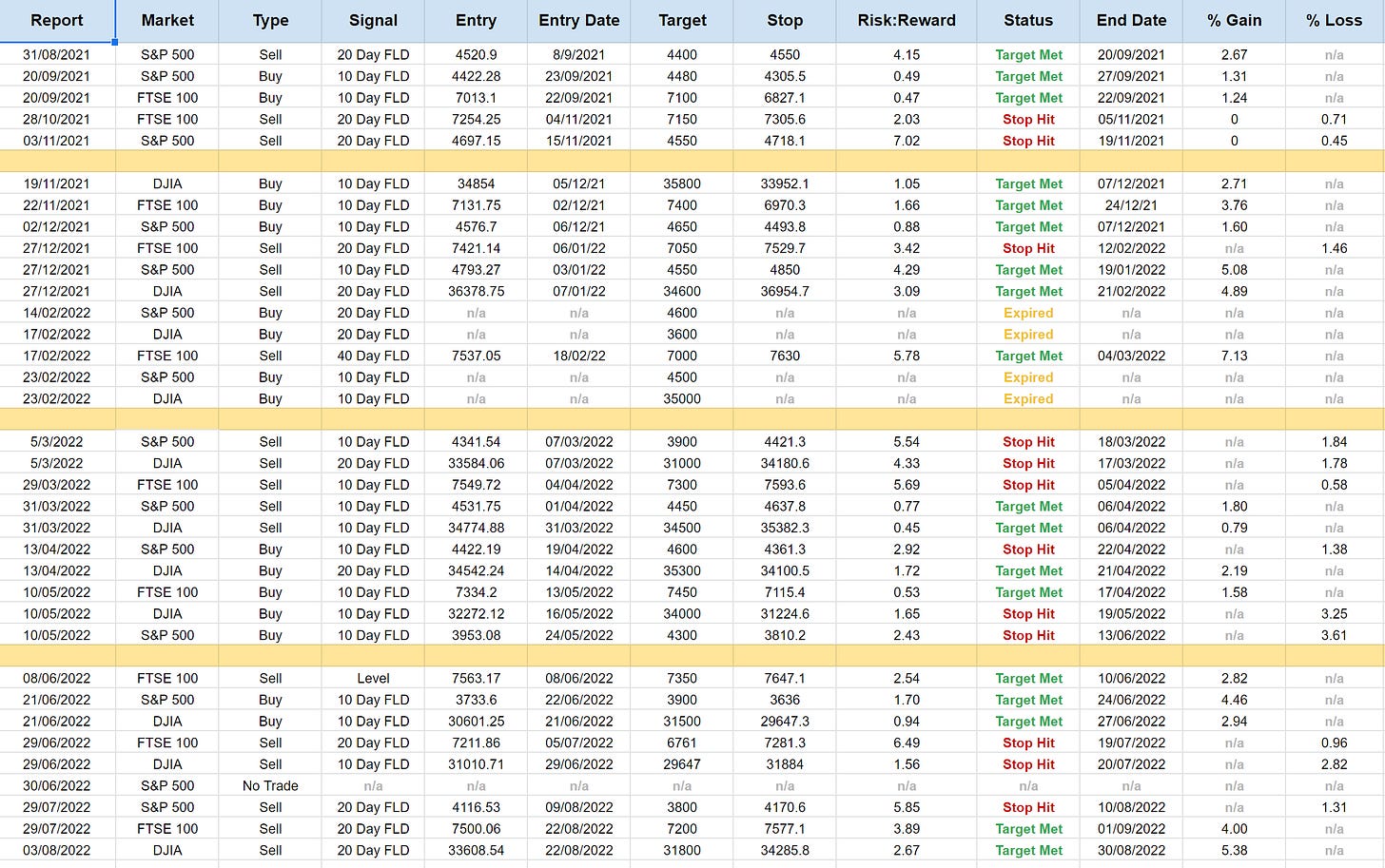Select the stop value 34180.6
1385x868 pixels.
(x=785, y=463)
